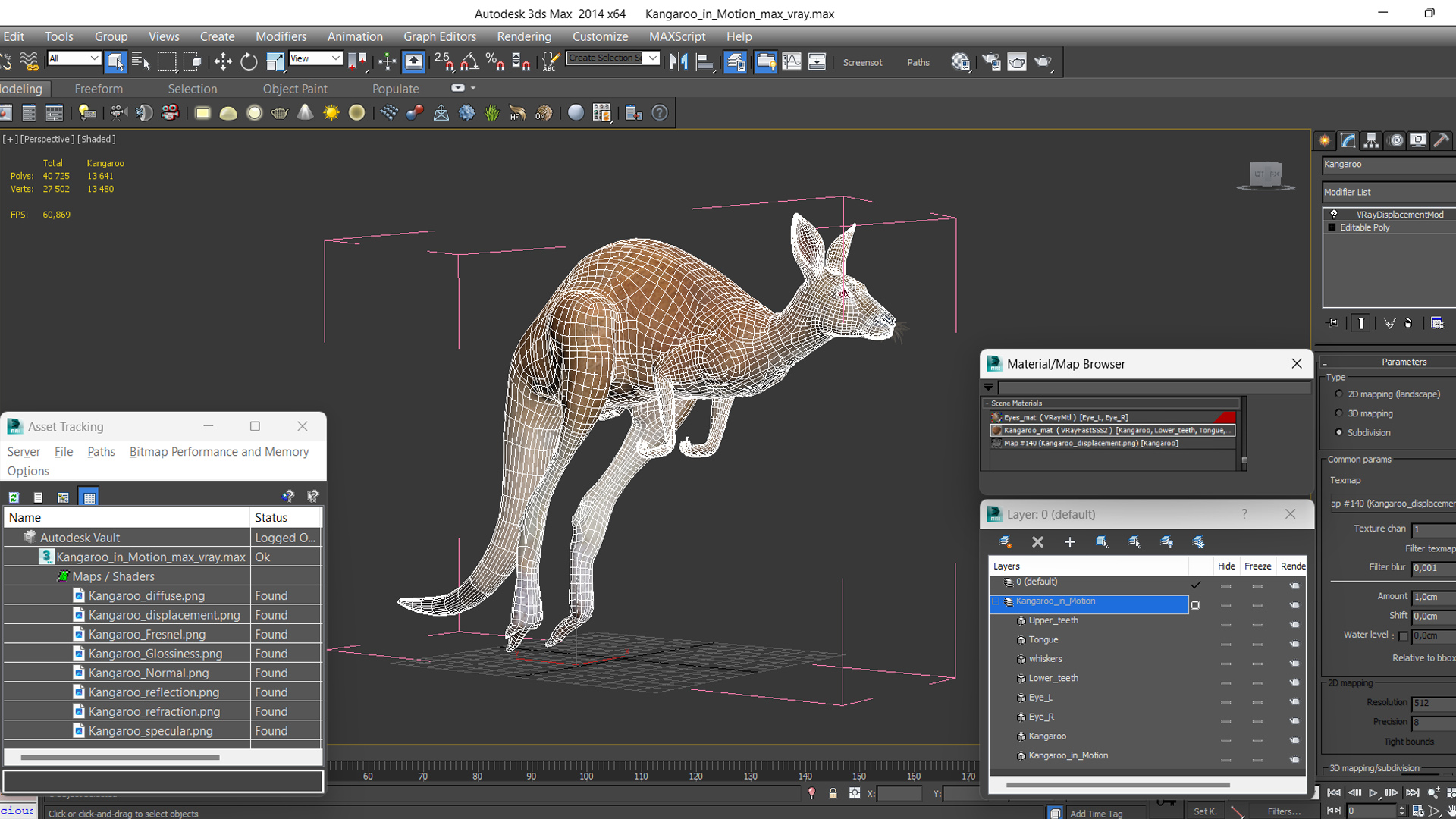This screenshot has height=819, width=1456.
Task: Select Subdivision radio button
Action: [x=1338, y=432]
